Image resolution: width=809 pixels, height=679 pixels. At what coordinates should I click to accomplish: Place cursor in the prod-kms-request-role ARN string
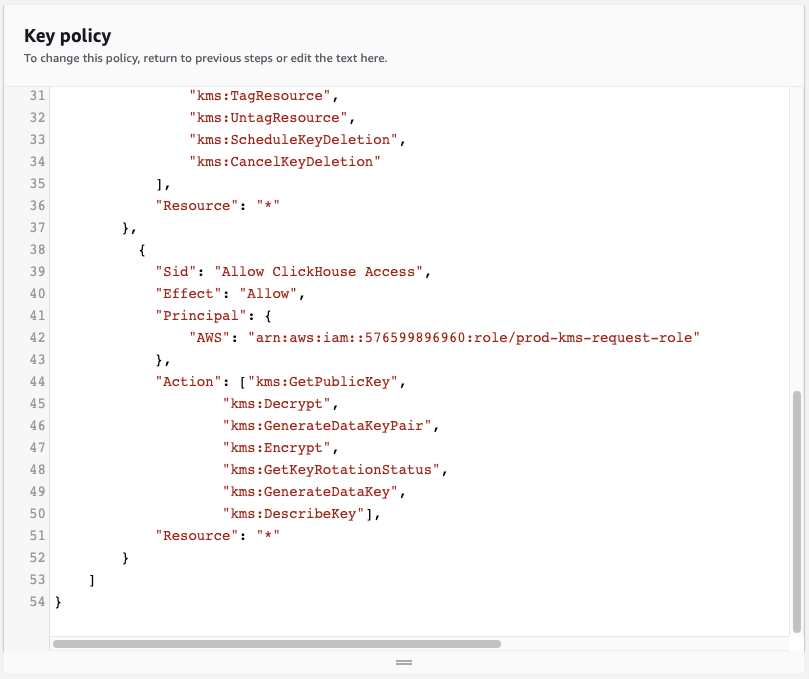point(472,338)
